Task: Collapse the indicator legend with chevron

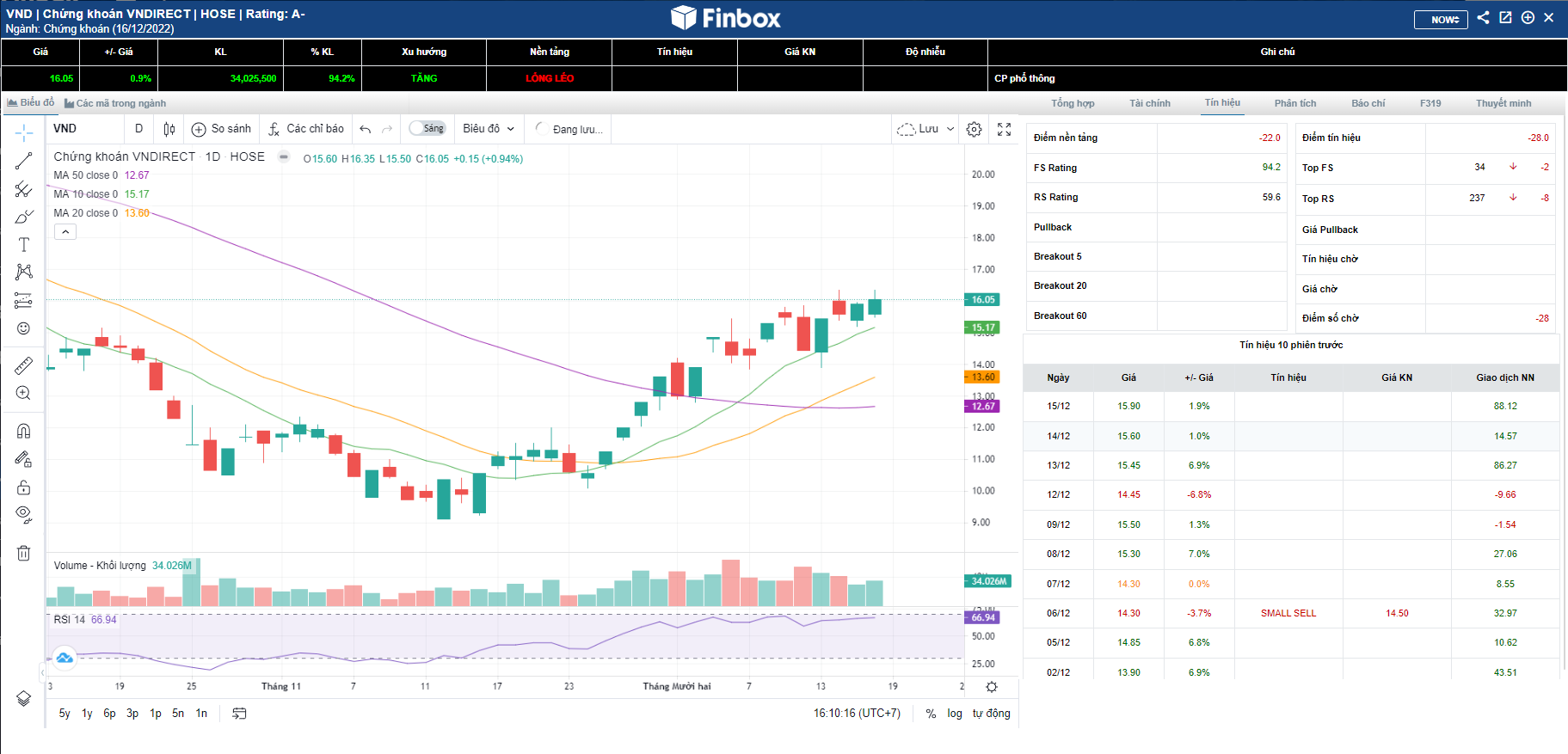Action: click(65, 232)
